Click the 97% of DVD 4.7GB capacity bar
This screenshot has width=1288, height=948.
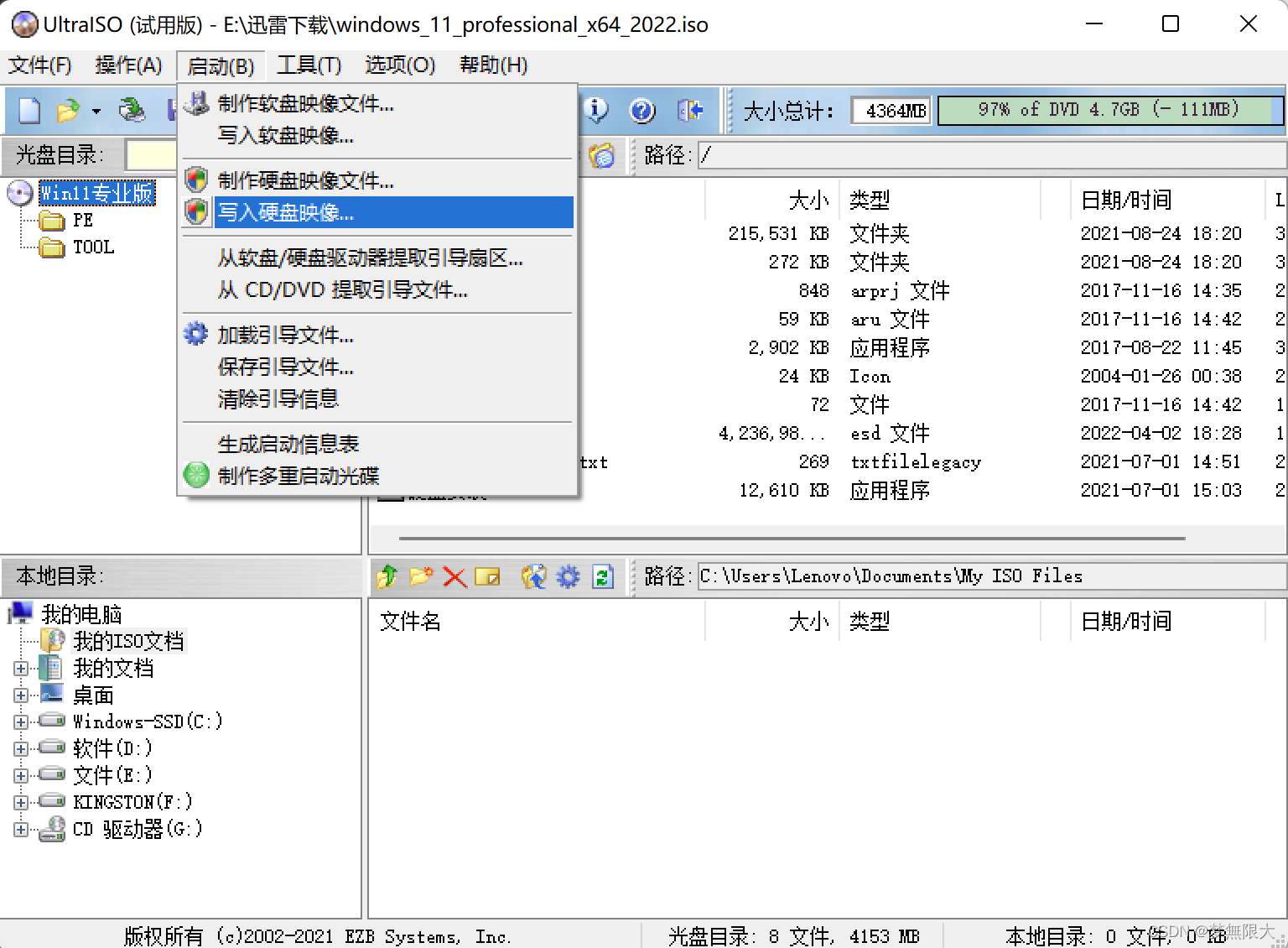(x=1109, y=110)
